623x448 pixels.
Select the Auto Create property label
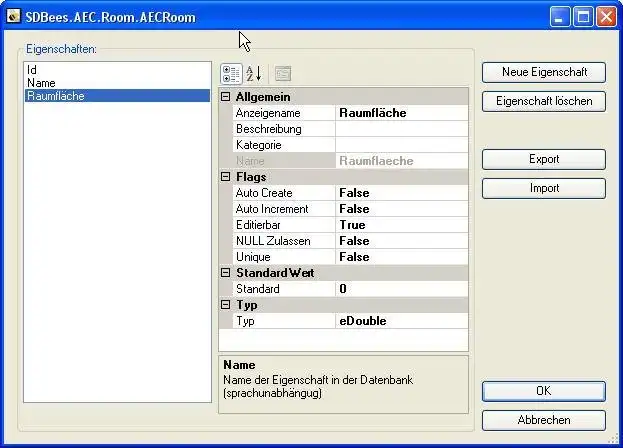[x=284, y=193]
